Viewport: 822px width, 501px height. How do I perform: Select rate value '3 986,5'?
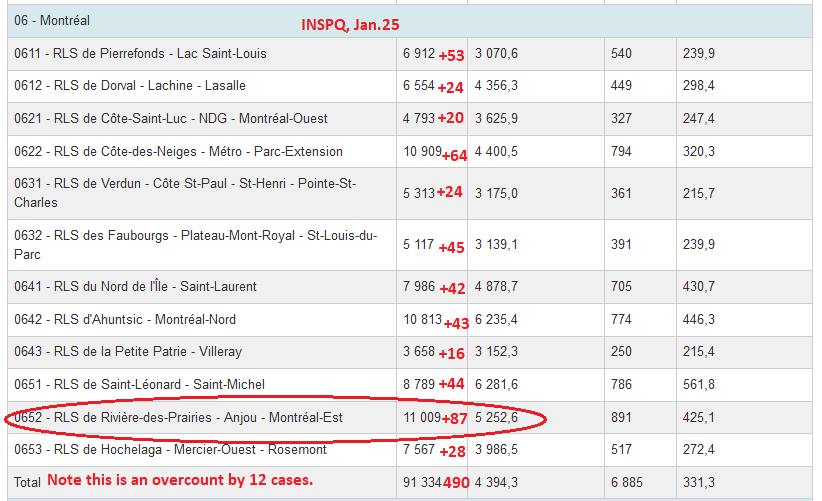[x=496, y=449]
